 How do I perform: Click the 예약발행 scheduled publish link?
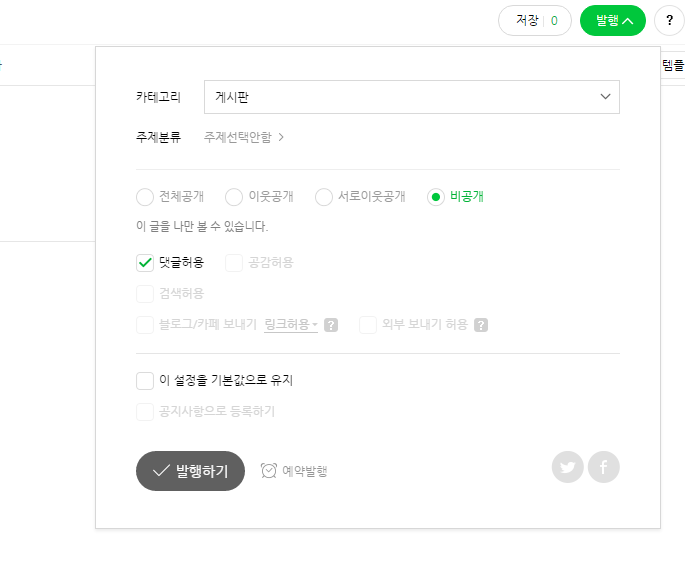(x=305, y=471)
